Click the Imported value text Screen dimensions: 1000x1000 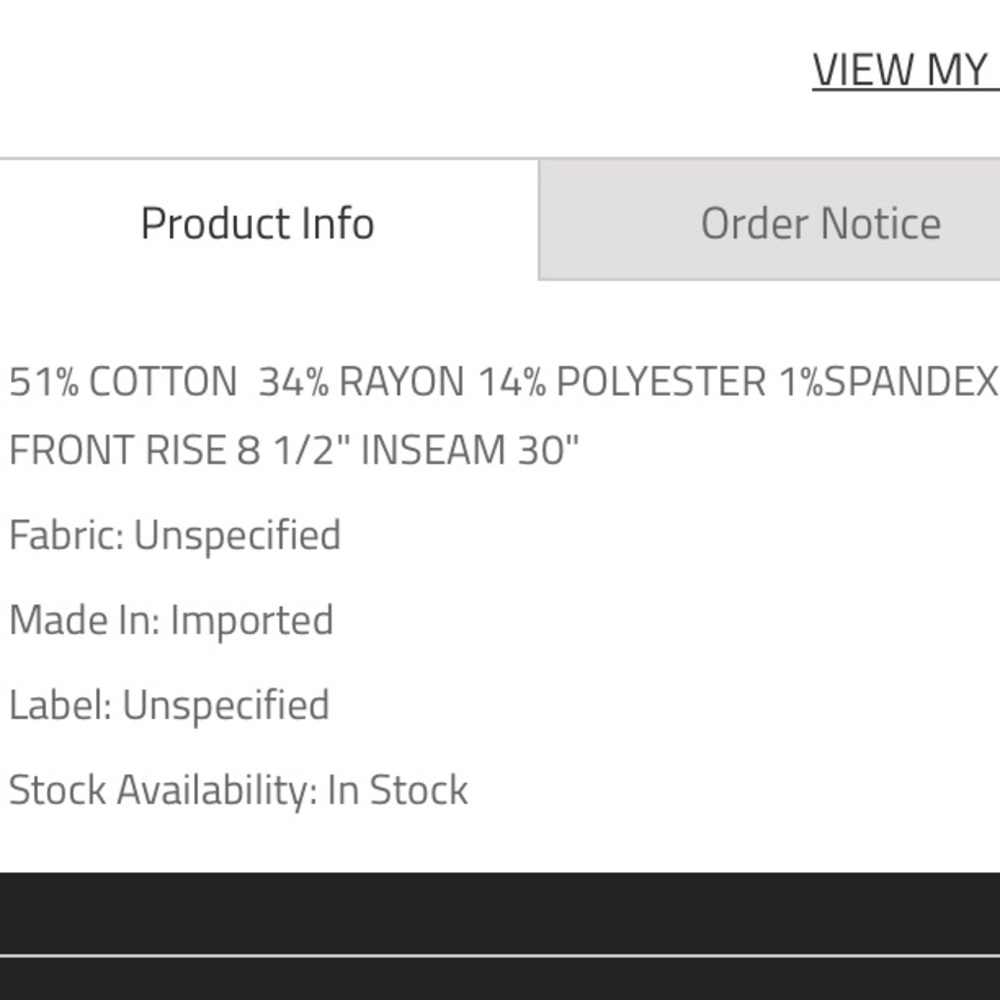click(252, 620)
